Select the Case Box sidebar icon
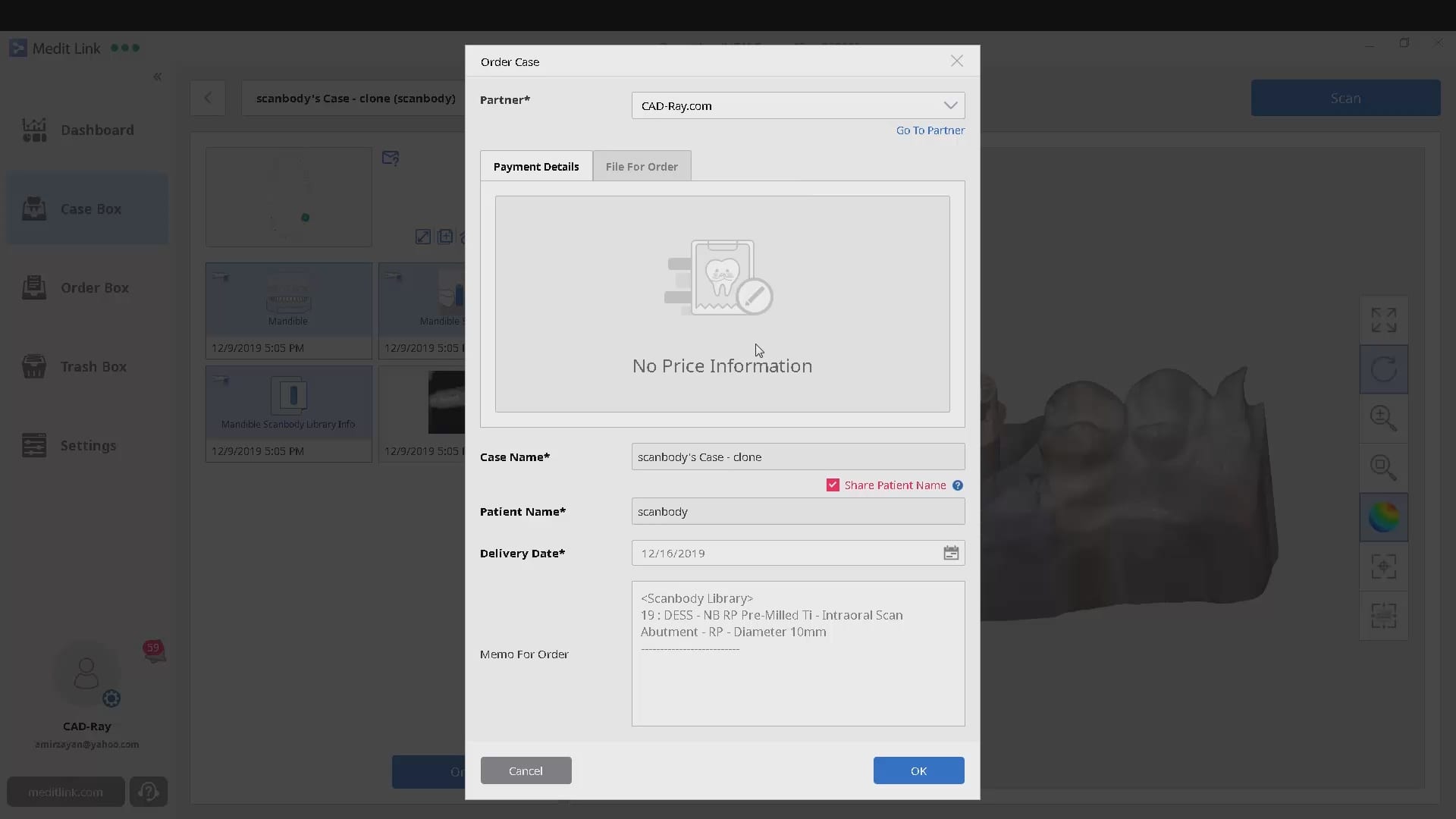This screenshot has height=819, width=1456. click(x=34, y=209)
